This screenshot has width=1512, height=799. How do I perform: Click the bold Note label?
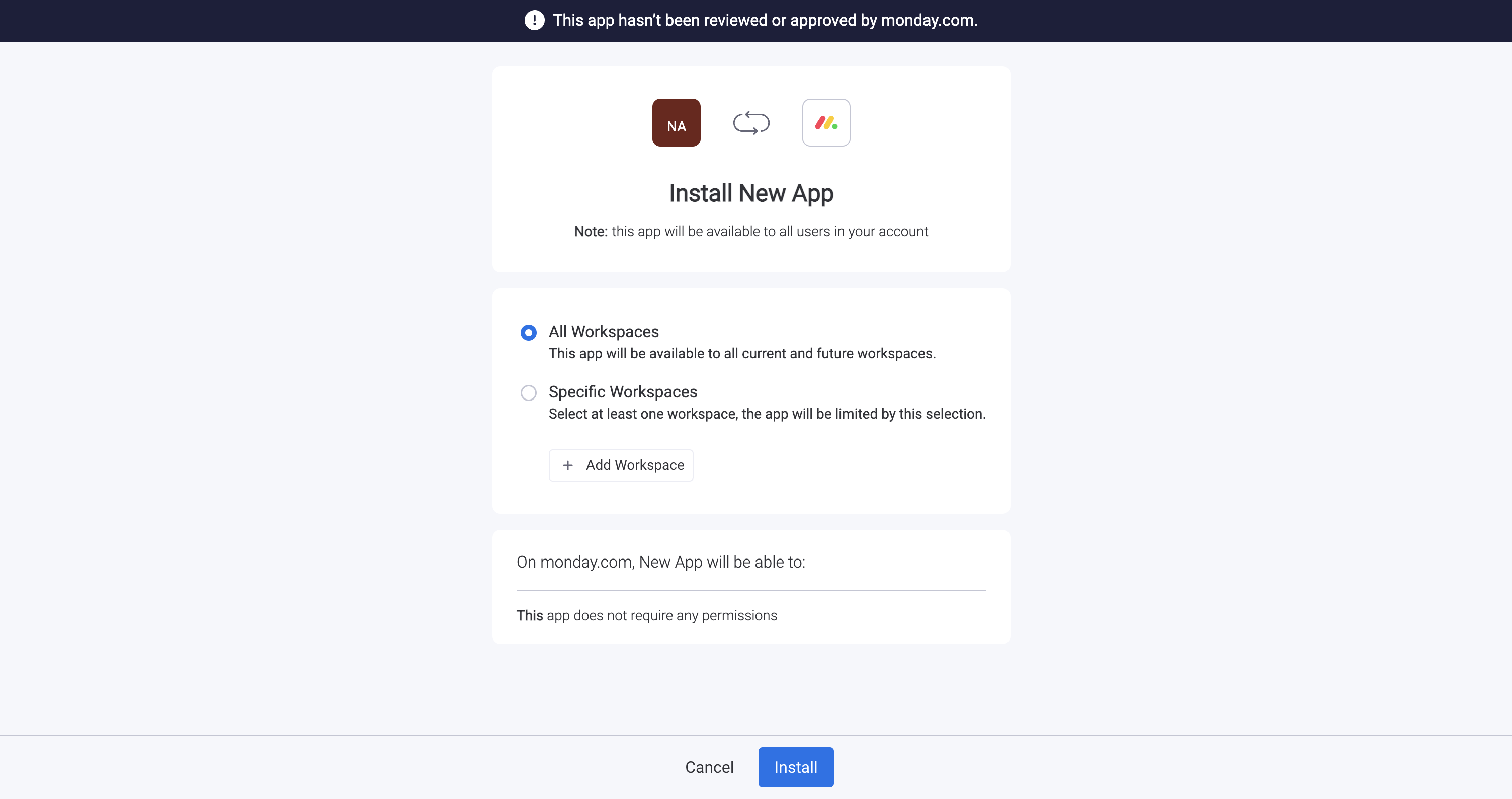(591, 232)
